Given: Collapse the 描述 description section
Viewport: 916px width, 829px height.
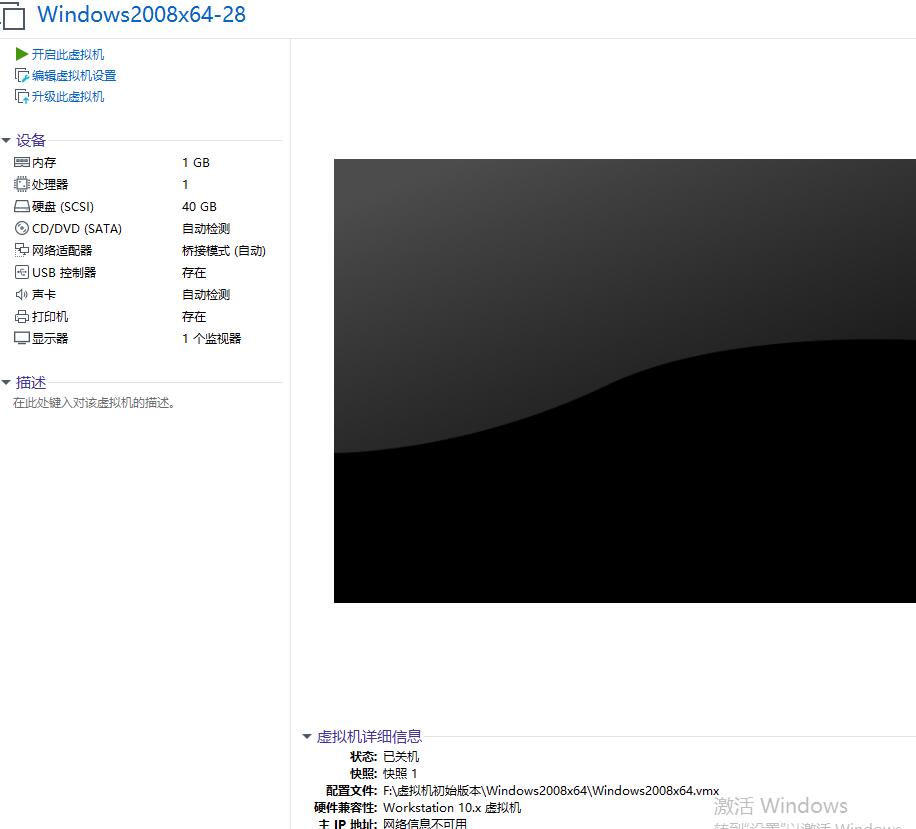Looking at the screenshot, I should [6, 383].
